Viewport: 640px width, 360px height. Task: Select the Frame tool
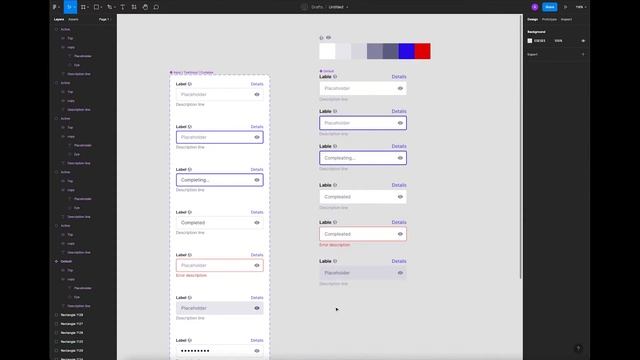pos(83,7)
